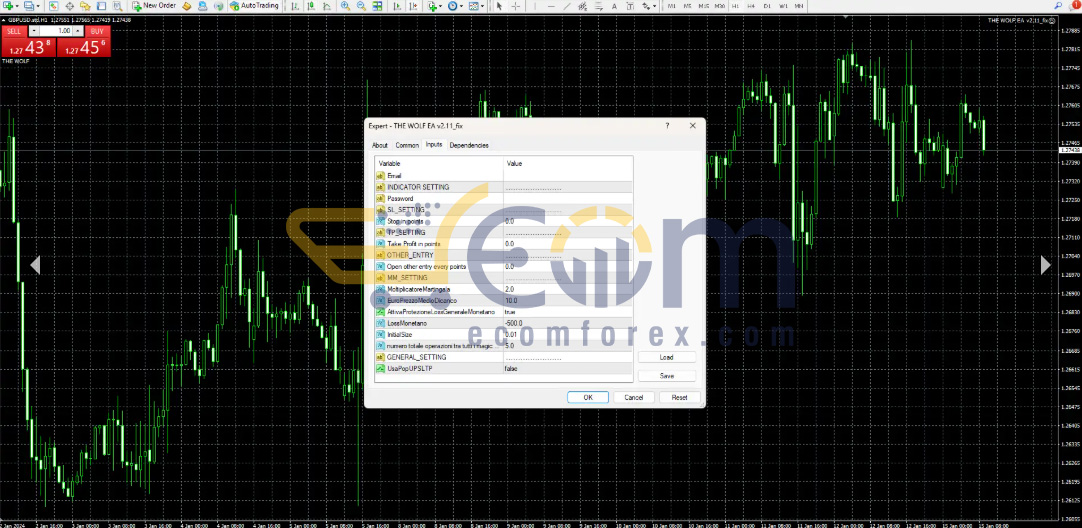Open MetaEditor yellow book icon
The image size is (1082, 528).
point(186,6)
